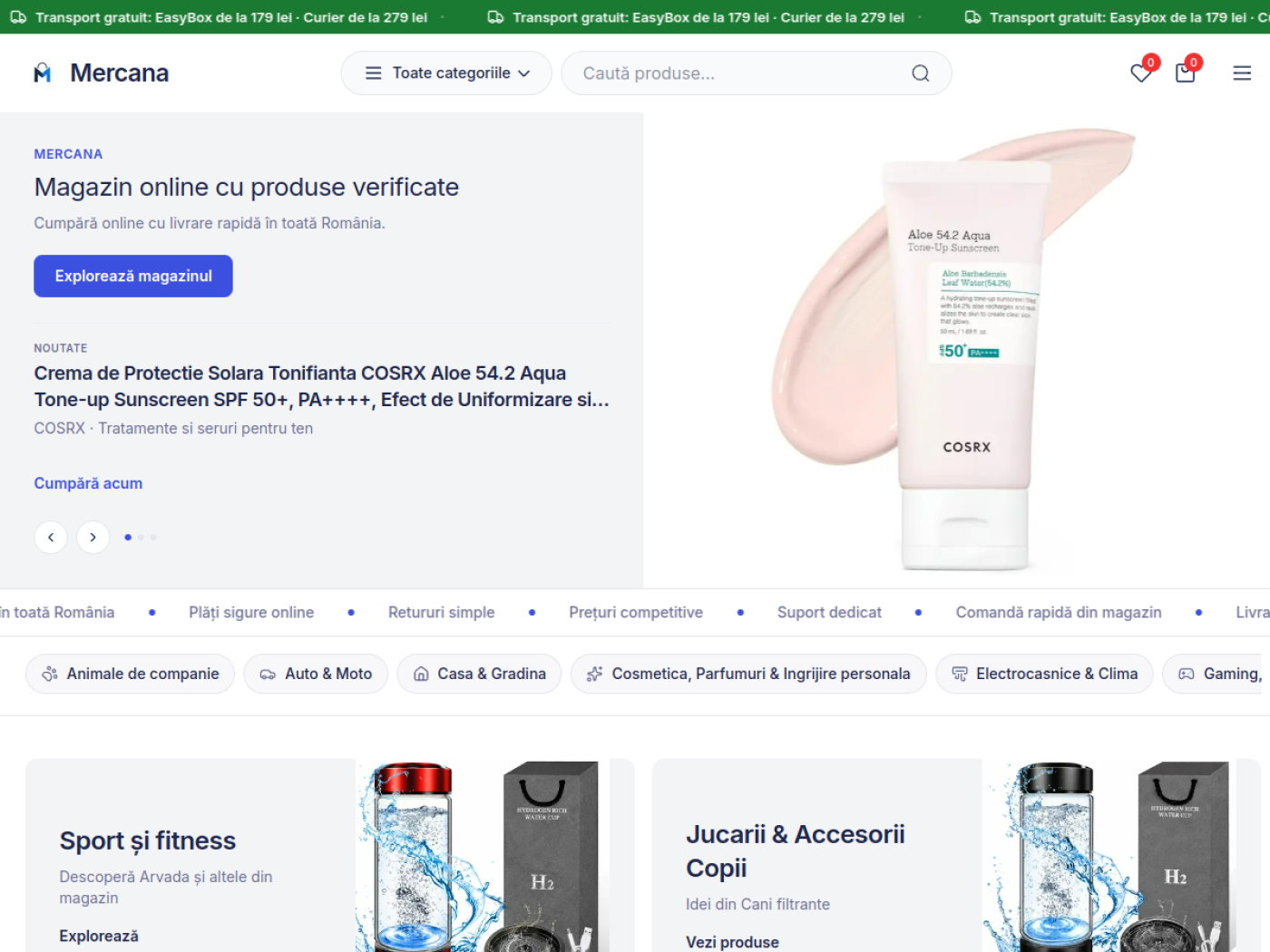Open the wishlist heart icon
The image size is (1270, 952).
coord(1141,73)
